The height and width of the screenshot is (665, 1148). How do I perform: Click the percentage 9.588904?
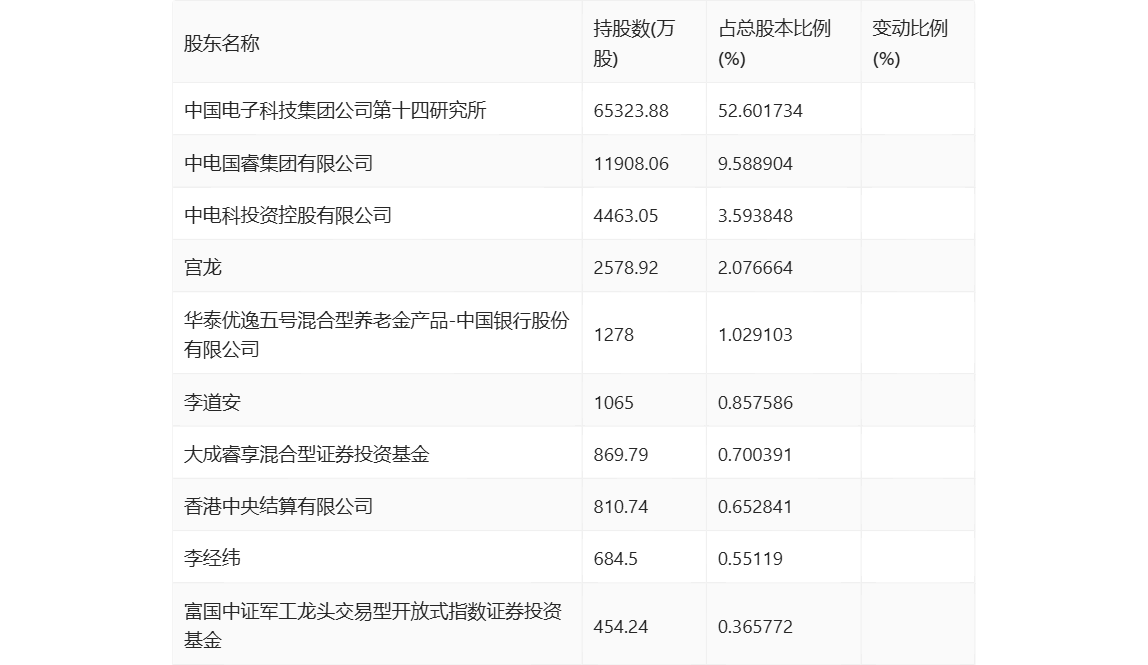point(755,163)
